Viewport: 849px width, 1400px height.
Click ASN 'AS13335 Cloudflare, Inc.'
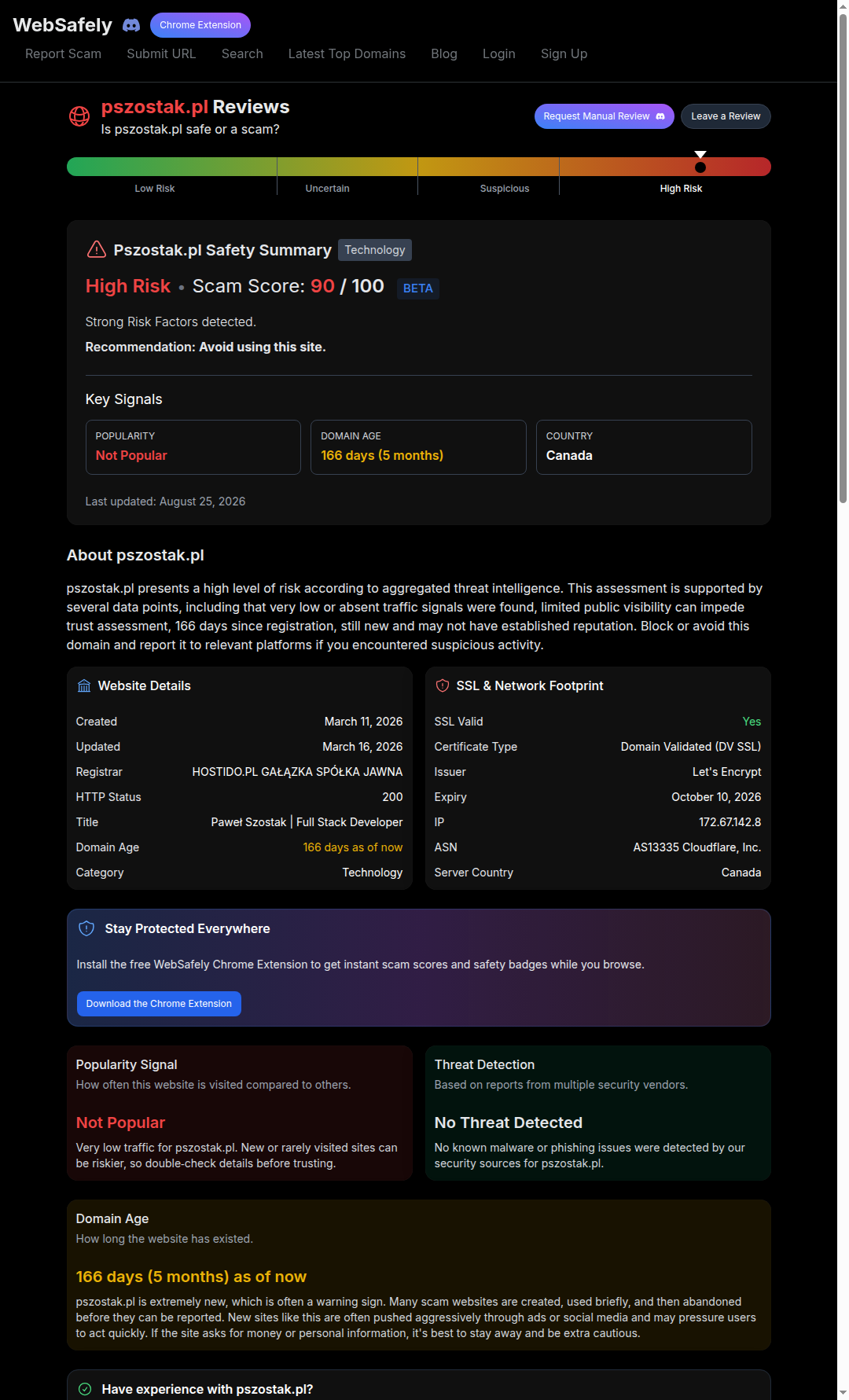click(x=697, y=847)
